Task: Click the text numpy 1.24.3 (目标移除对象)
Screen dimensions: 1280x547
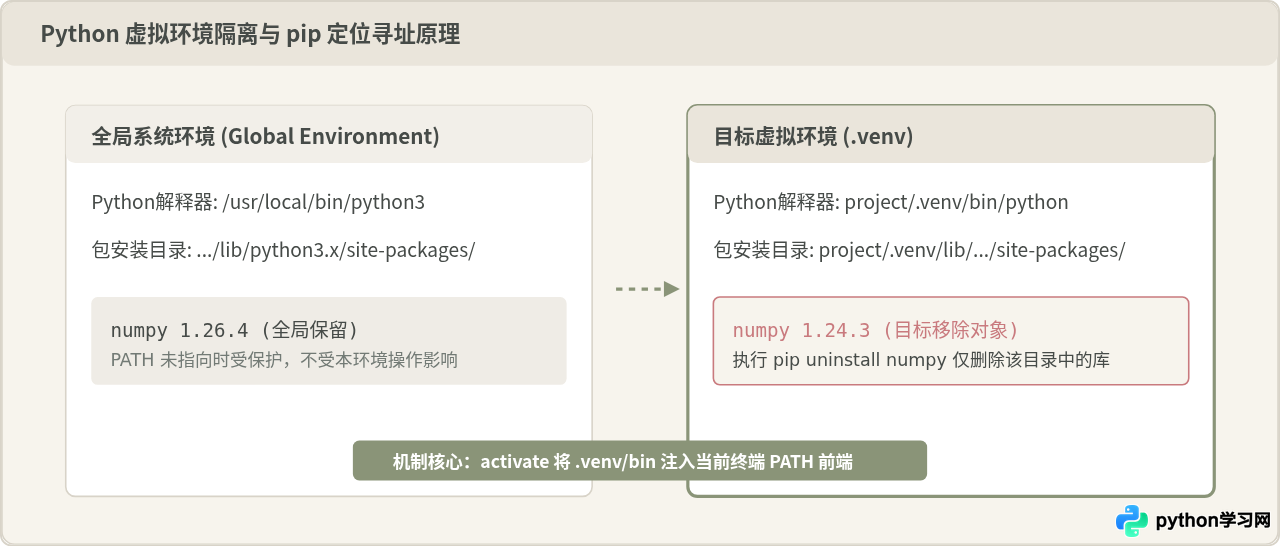Action: pos(875,330)
